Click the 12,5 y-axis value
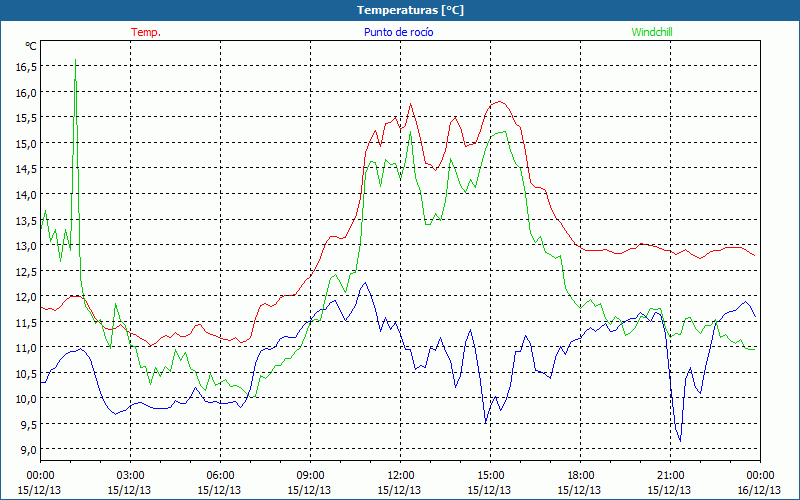This screenshot has width=800, height=500. 26,271
